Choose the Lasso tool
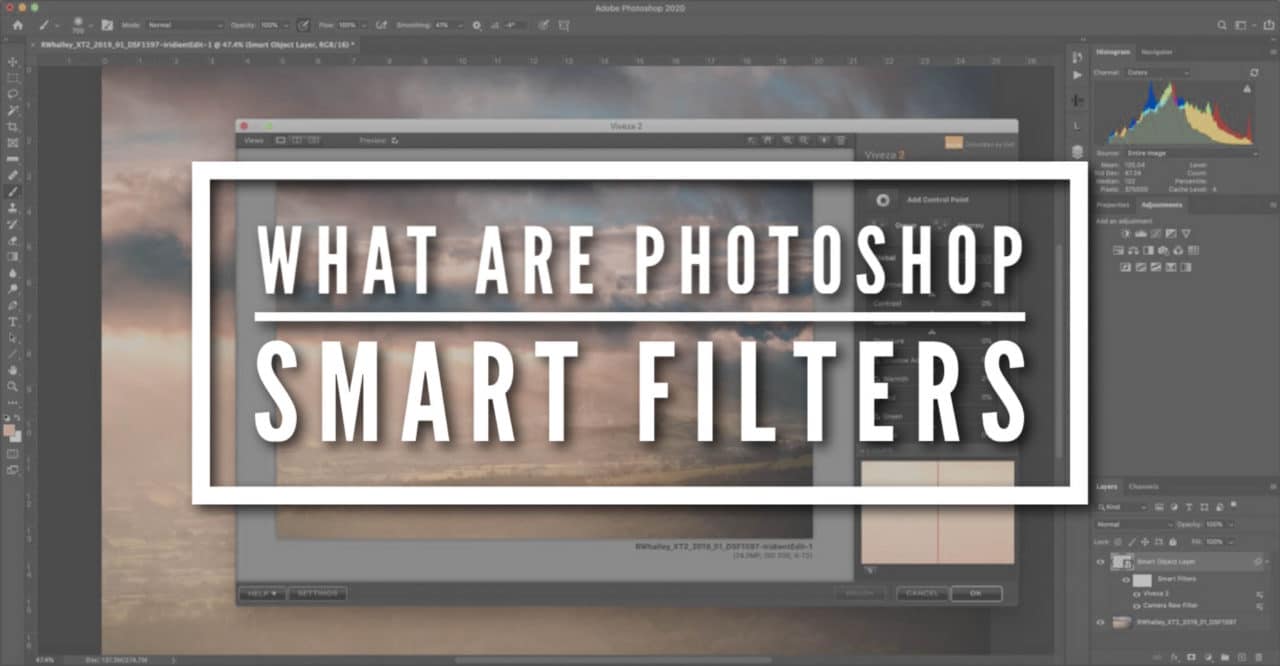Image resolution: width=1280 pixels, height=666 pixels. 14,91
